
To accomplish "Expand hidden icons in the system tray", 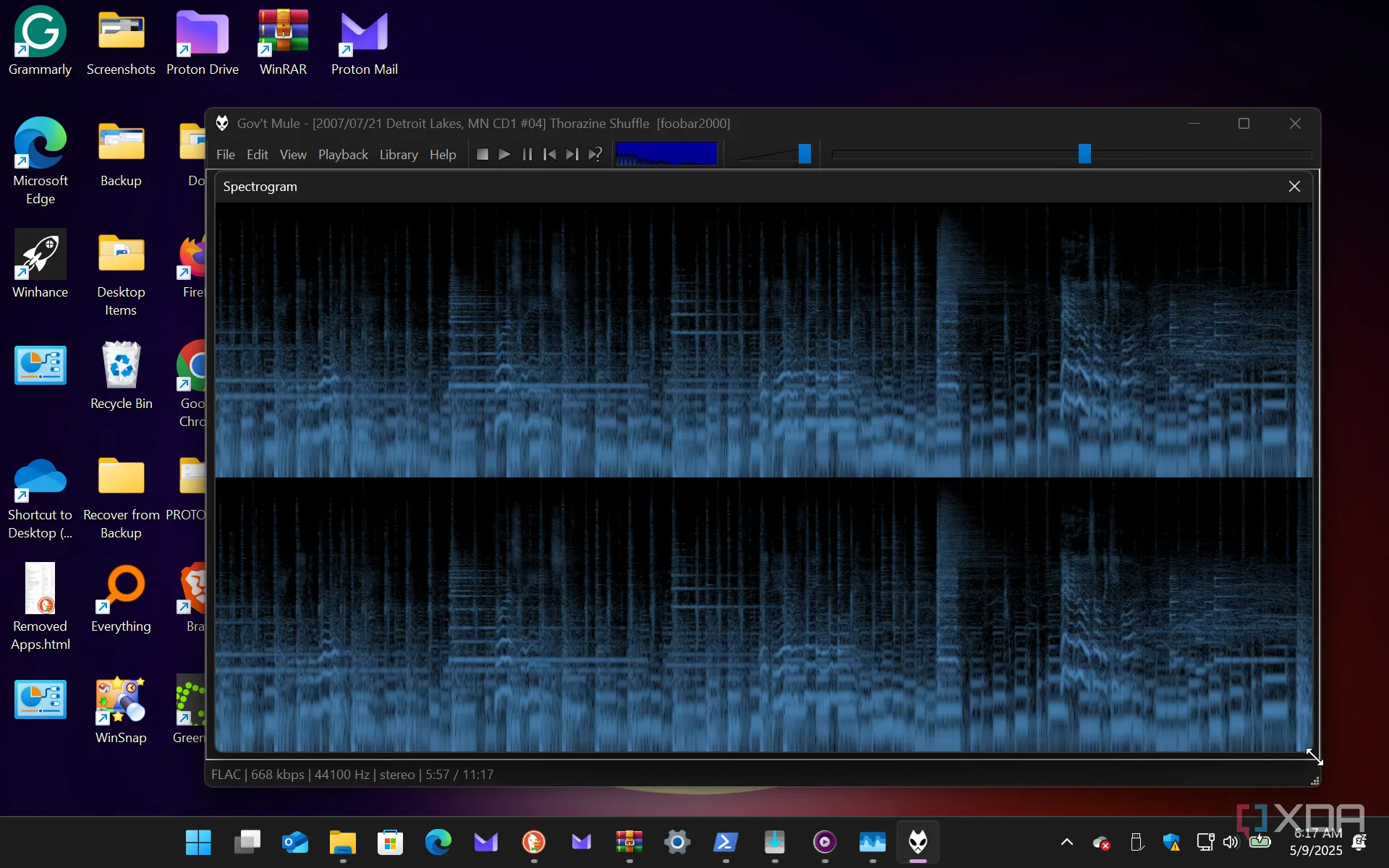I will 1066,842.
